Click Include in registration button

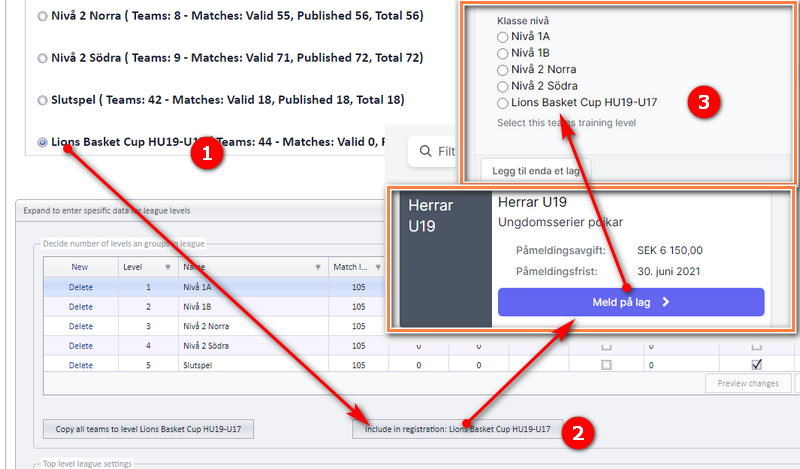coord(458,429)
